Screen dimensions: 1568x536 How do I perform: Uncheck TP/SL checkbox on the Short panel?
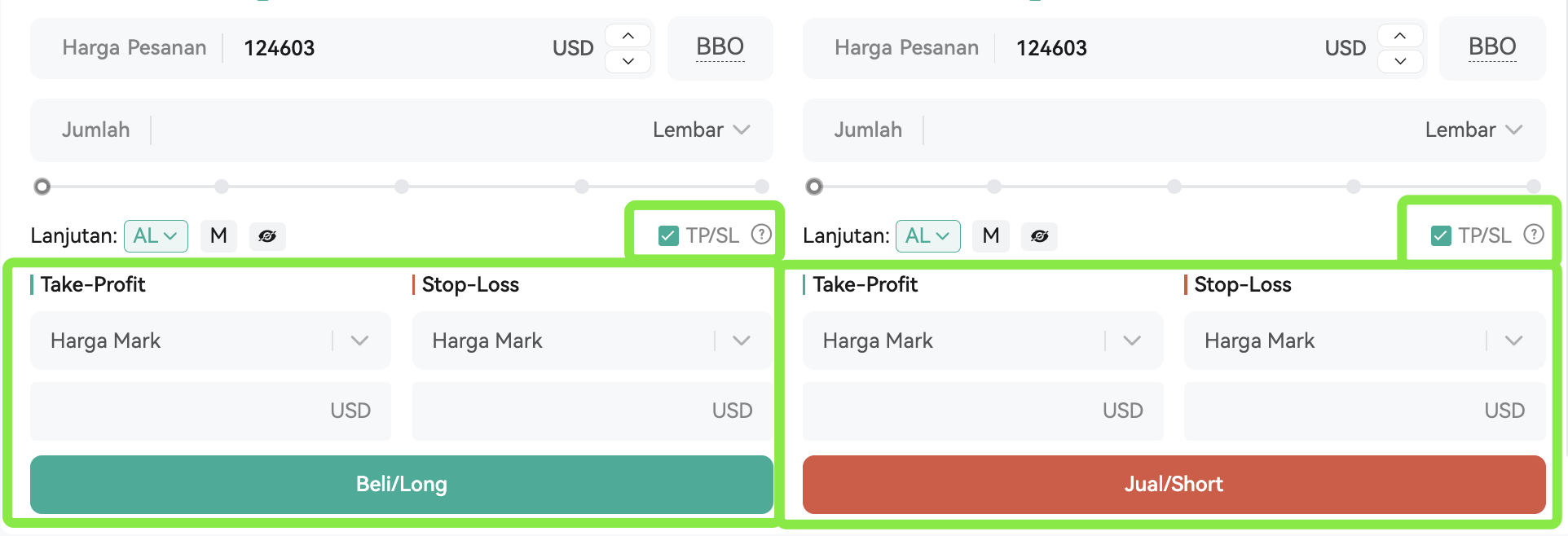click(x=1441, y=236)
